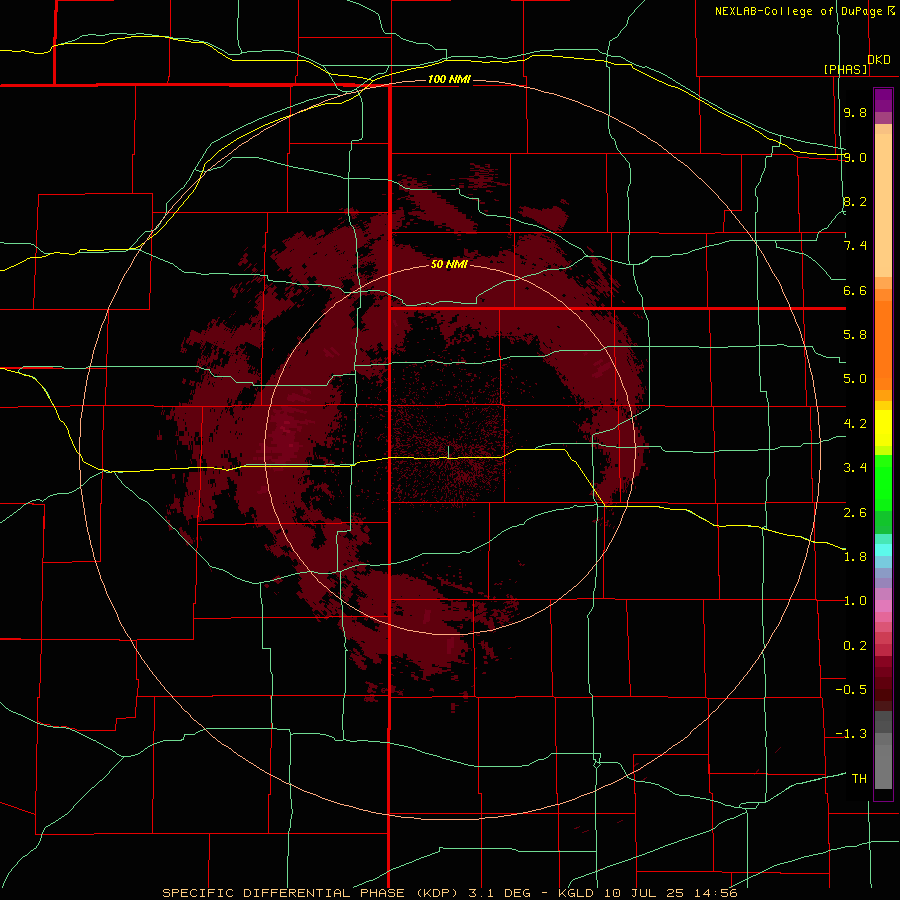
Task: Click the 1.0 scale value
Action: point(855,601)
